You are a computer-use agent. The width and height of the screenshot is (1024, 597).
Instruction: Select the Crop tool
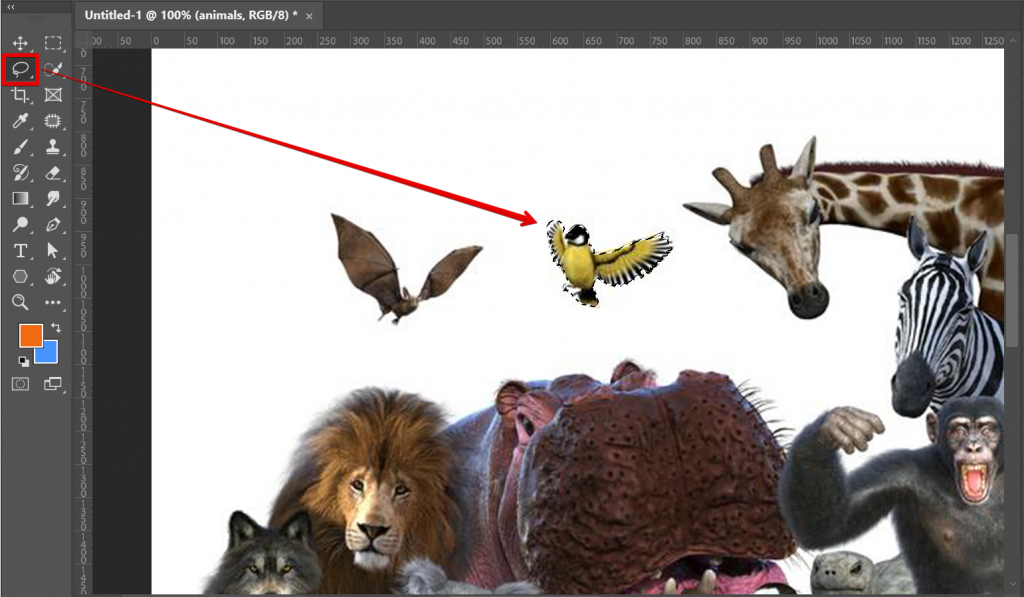[21, 95]
